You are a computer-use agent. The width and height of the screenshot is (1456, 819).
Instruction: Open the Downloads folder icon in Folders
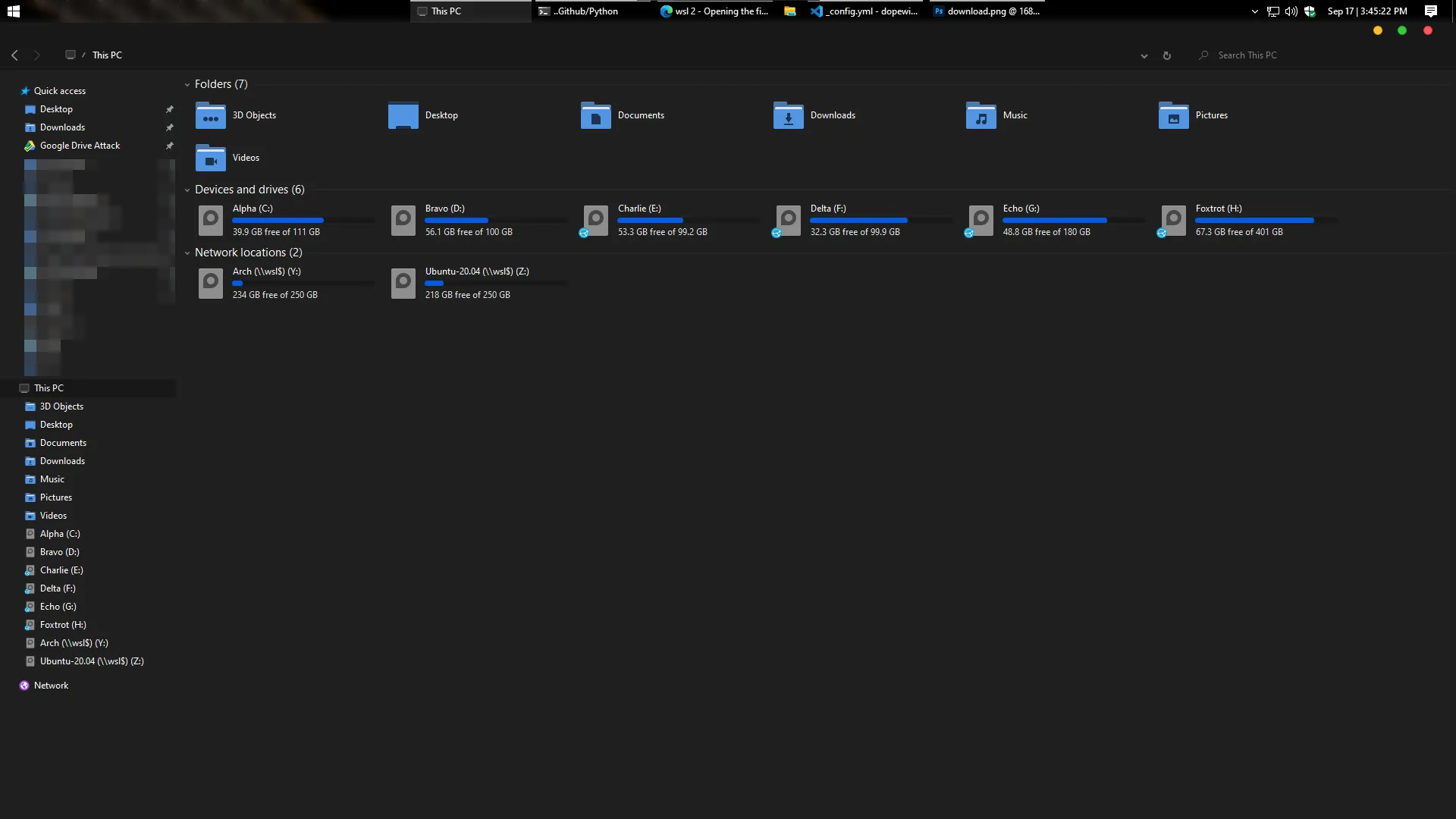pyautogui.click(x=788, y=116)
